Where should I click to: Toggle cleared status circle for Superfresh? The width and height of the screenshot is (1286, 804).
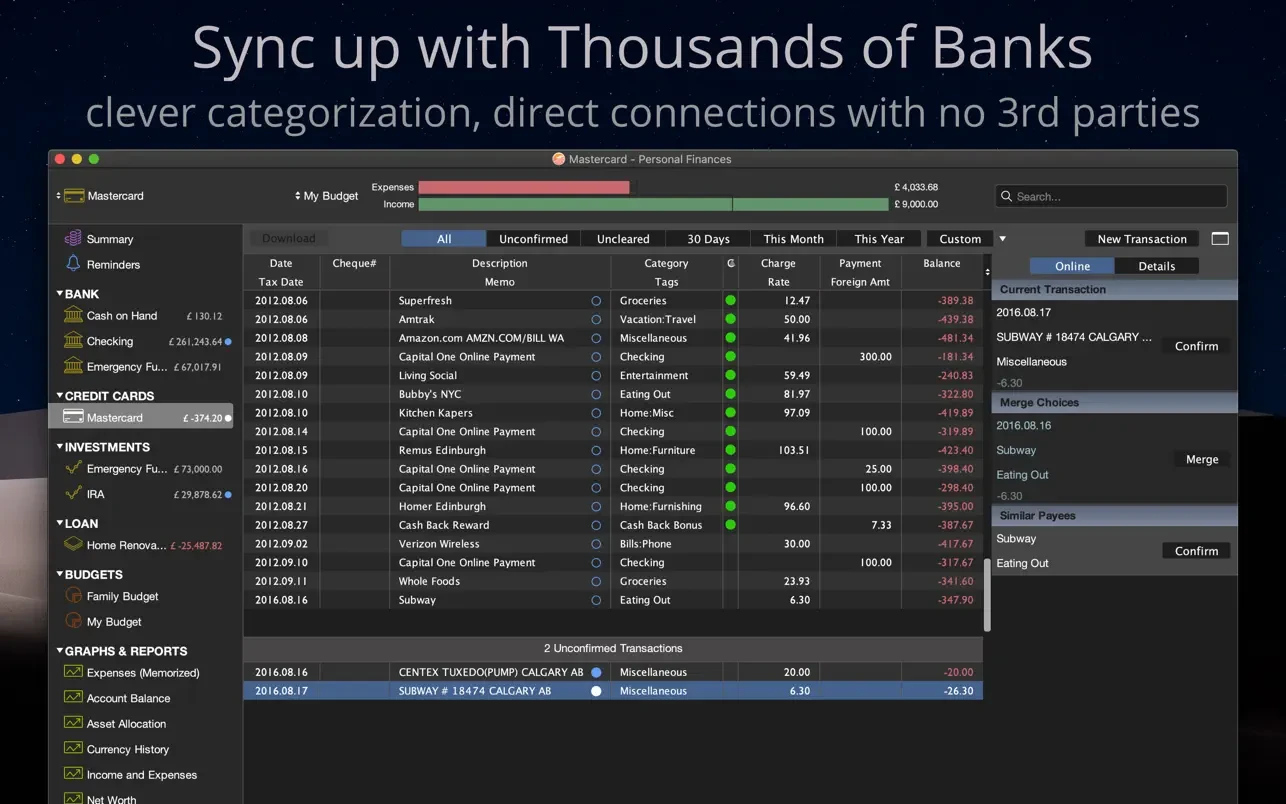coord(596,301)
